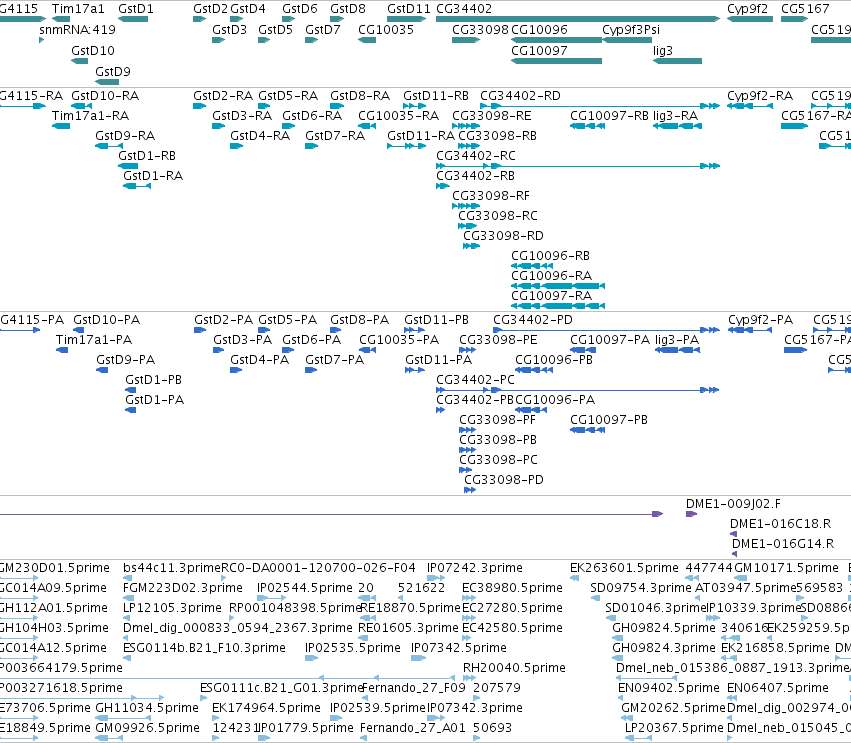The height and width of the screenshot is (743, 851).
Task: Open the Tim17a1-RA transcript label
Action: point(91,116)
